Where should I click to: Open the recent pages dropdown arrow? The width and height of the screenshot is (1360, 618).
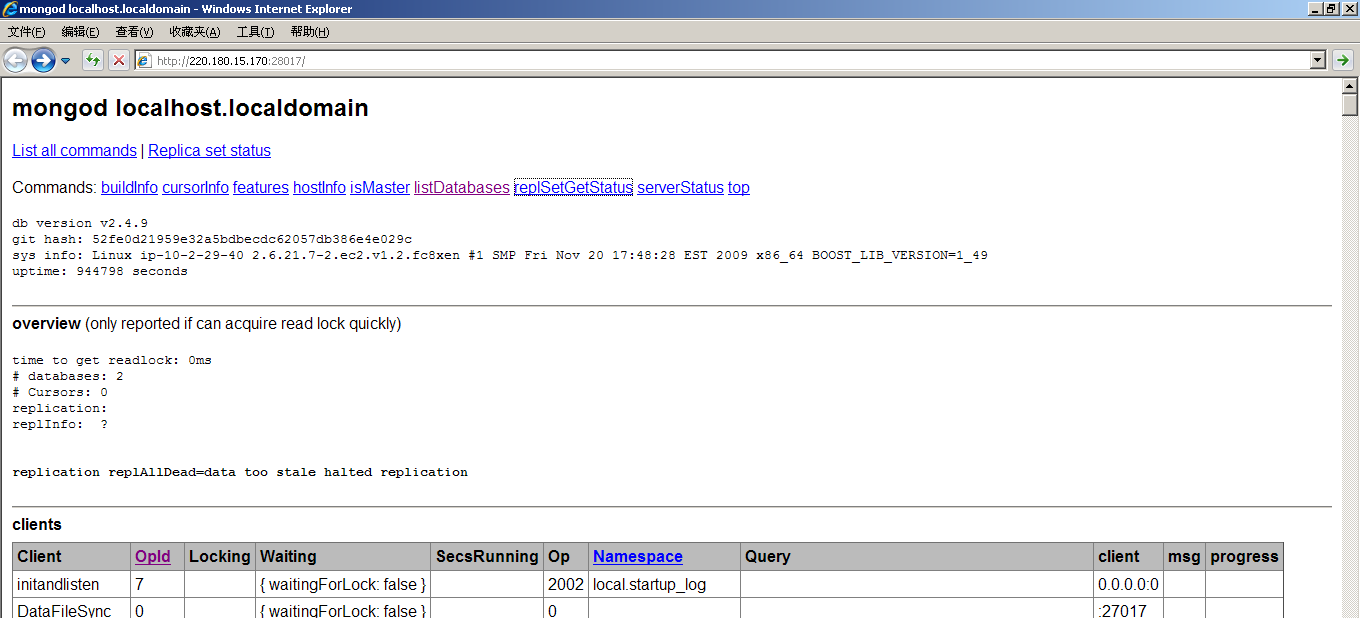(x=66, y=61)
